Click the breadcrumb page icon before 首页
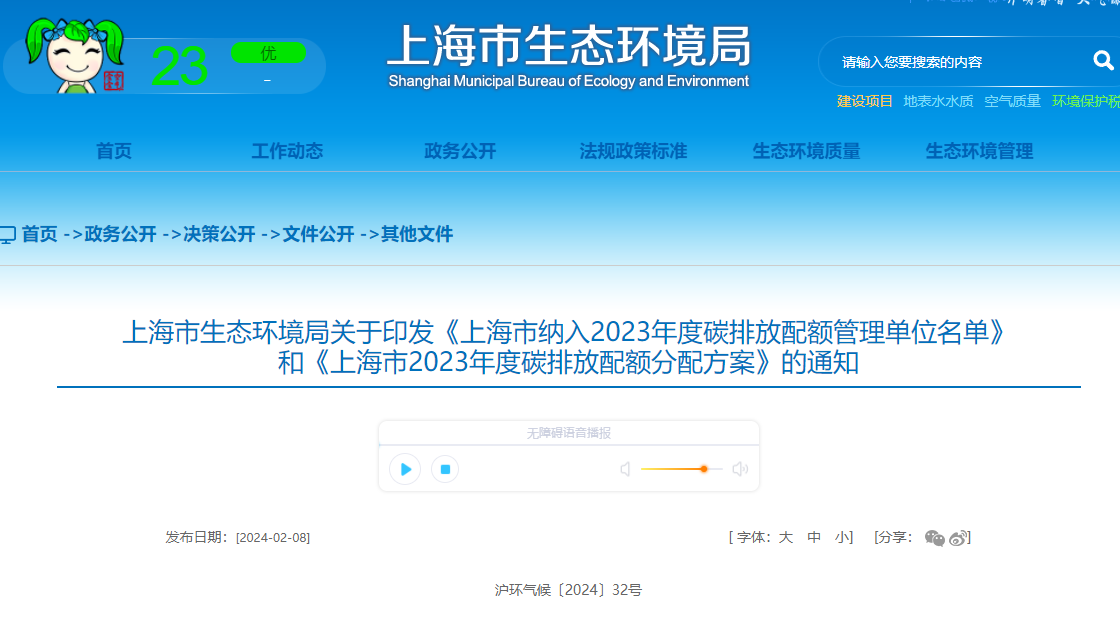 (8, 234)
